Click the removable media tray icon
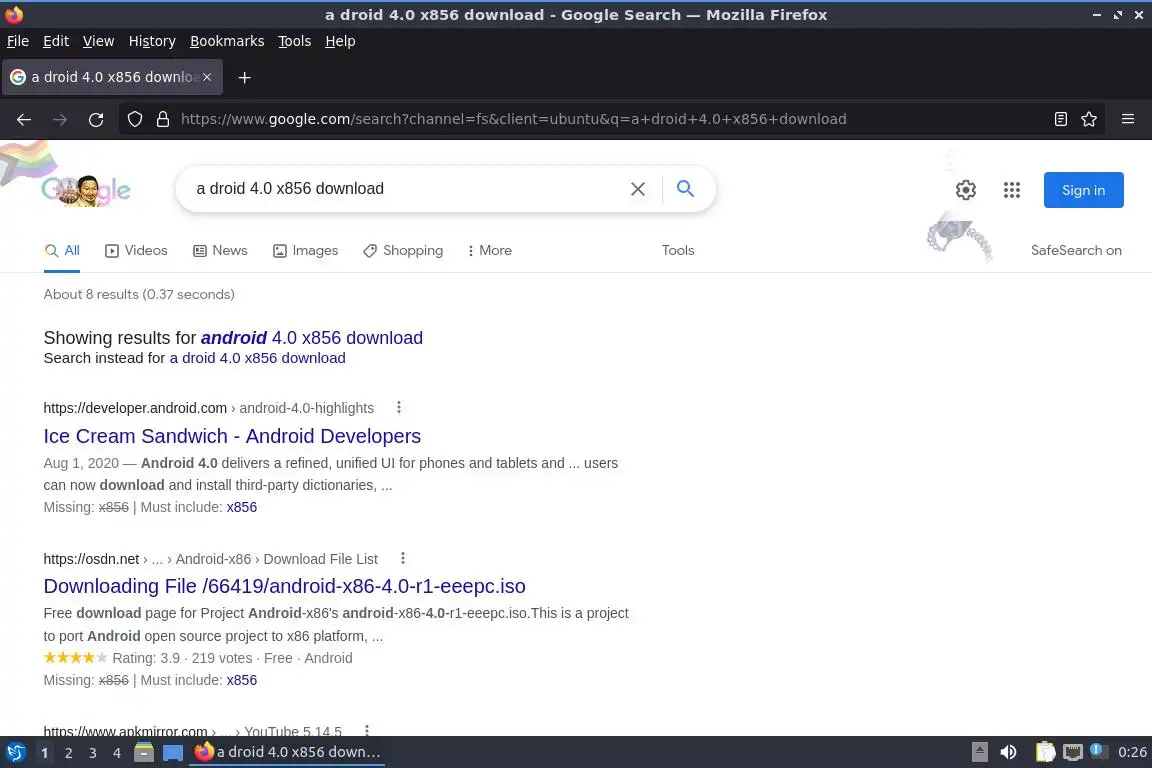This screenshot has height=768, width=1152. [x=979, y=752]
